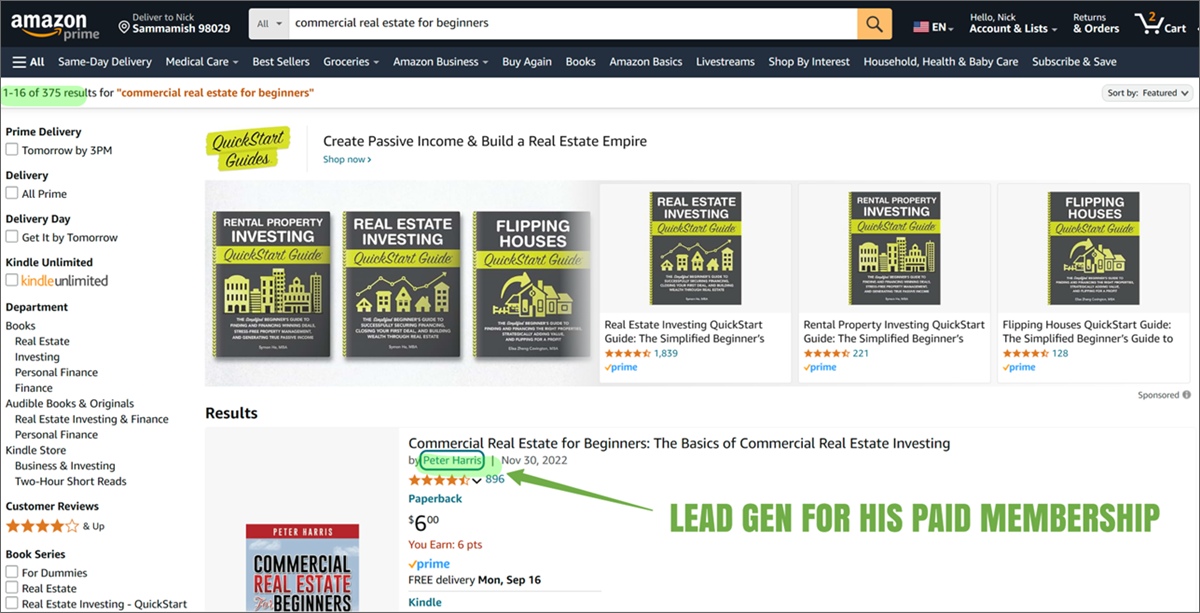Check Get It by Tomorrow box
1200x613 pixels.
pos(12,237)
